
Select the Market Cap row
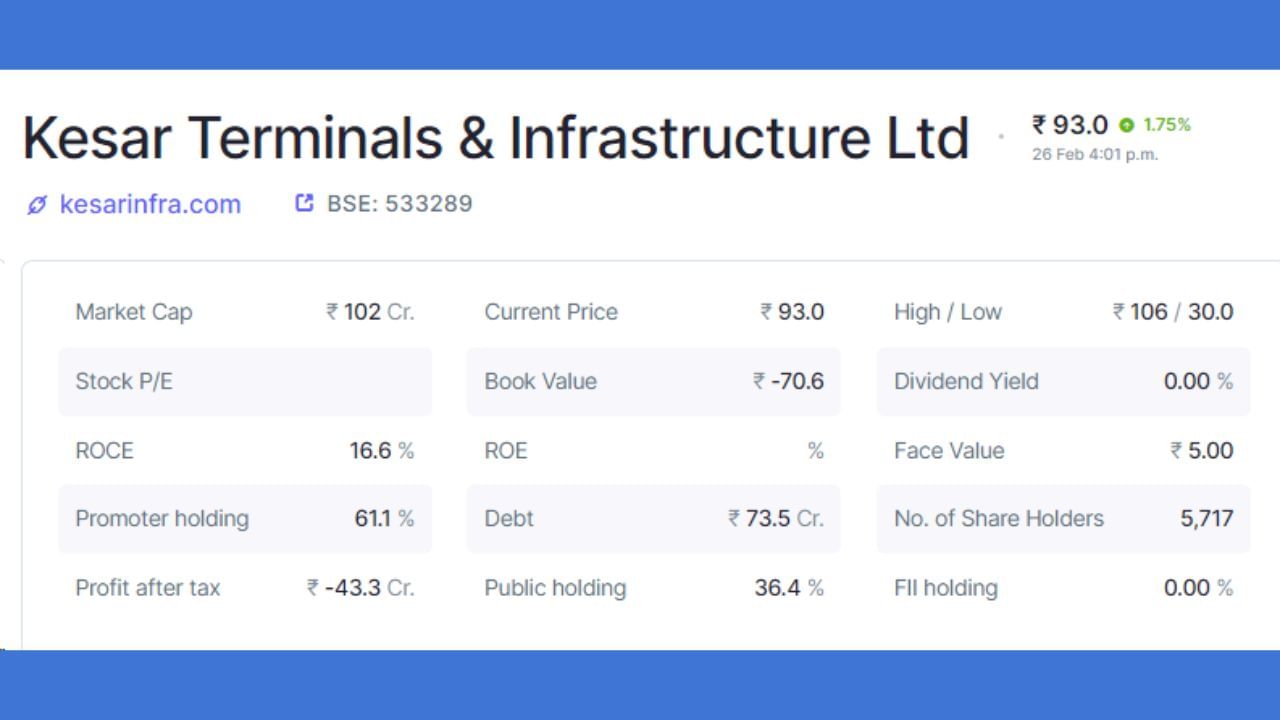coord(245,312)
